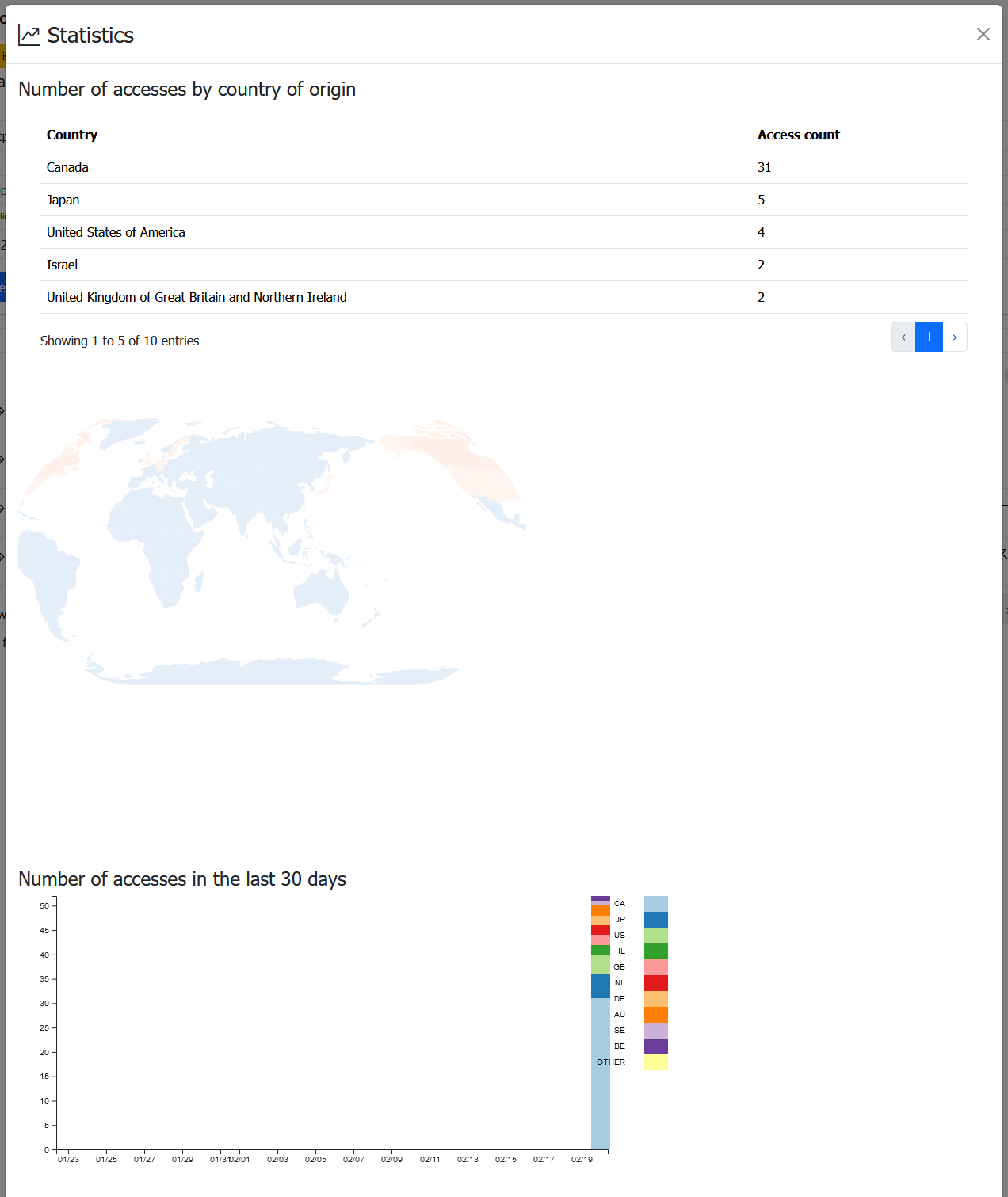This screenshot has height=1197, width=1008.
Task: Click the world map visualization
Action: [x=272, y=551]
